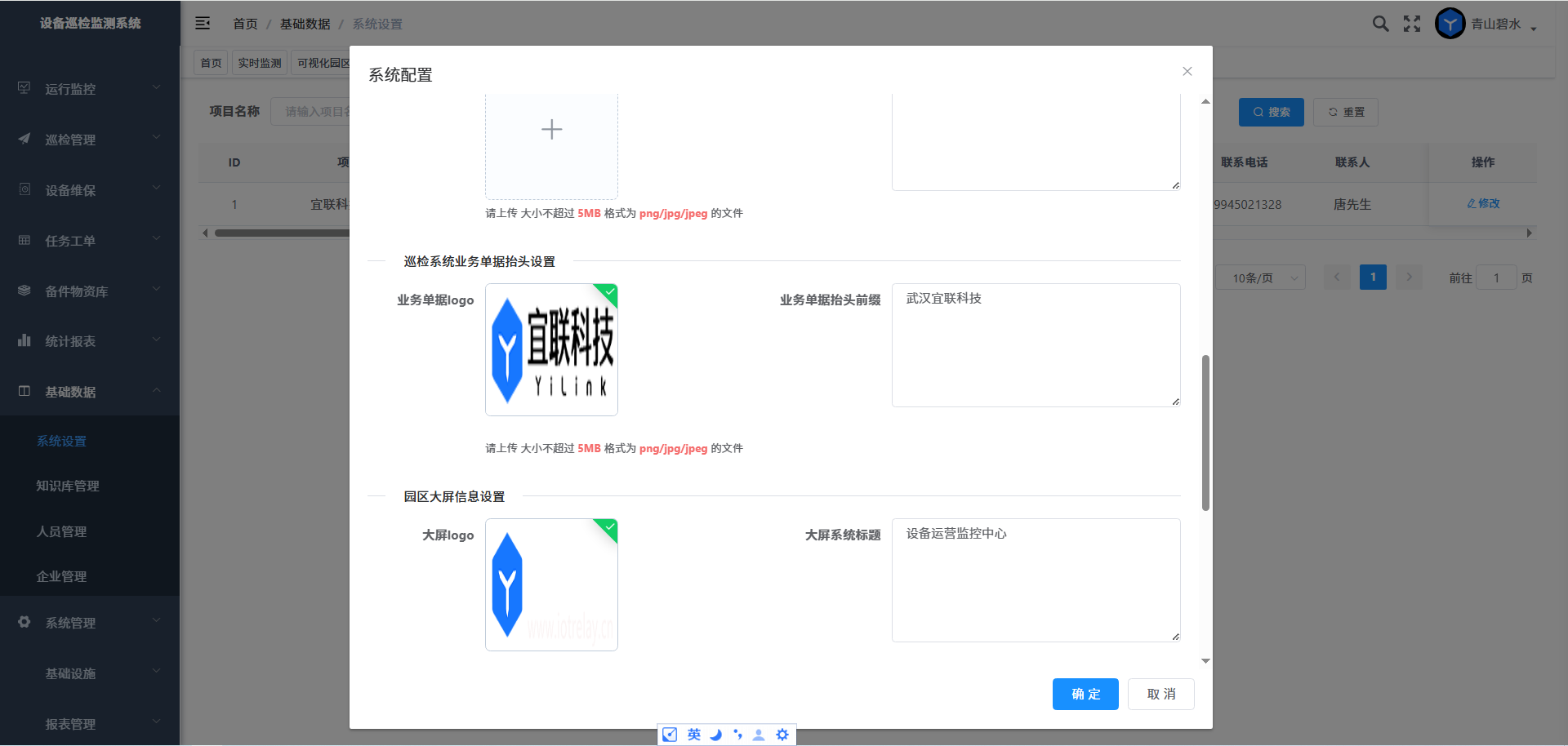Click the 修改 edit link in table row
Image resolution: width=1568 pixels, height=746 pixels.
1483,203
